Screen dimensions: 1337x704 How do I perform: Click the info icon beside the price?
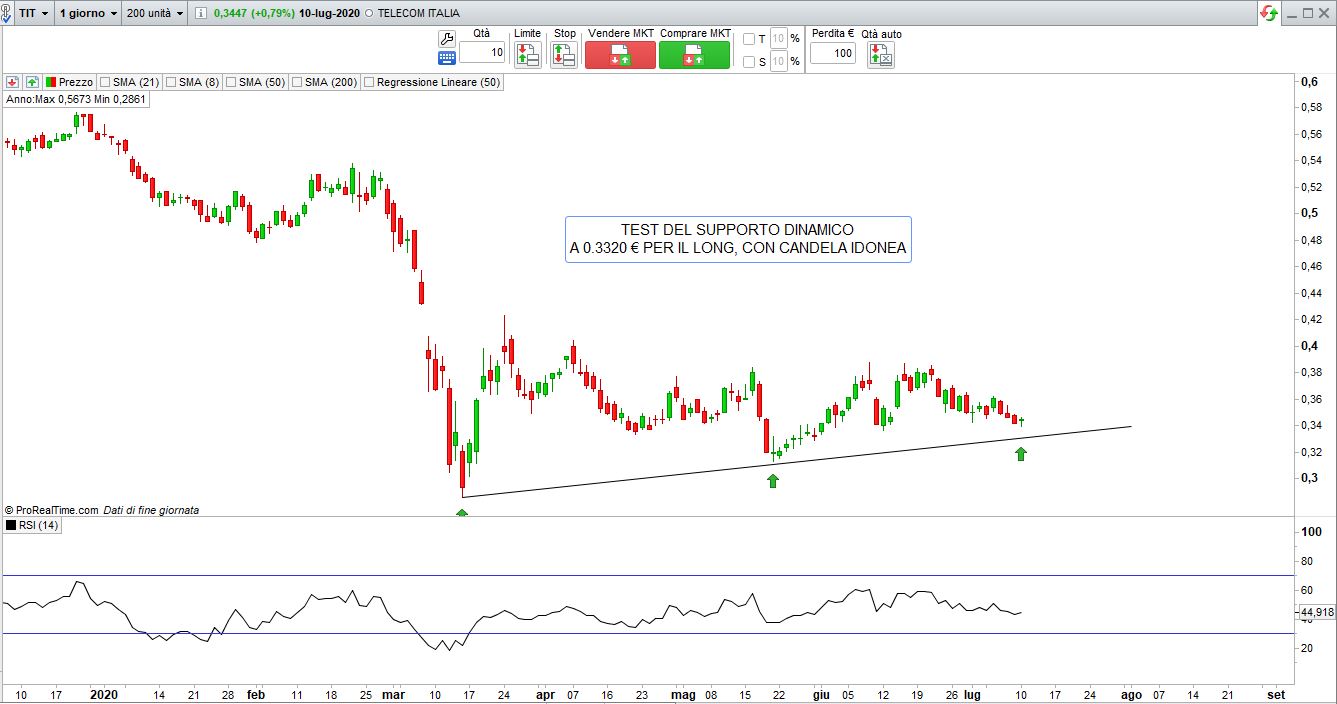(x=201, y=13)
